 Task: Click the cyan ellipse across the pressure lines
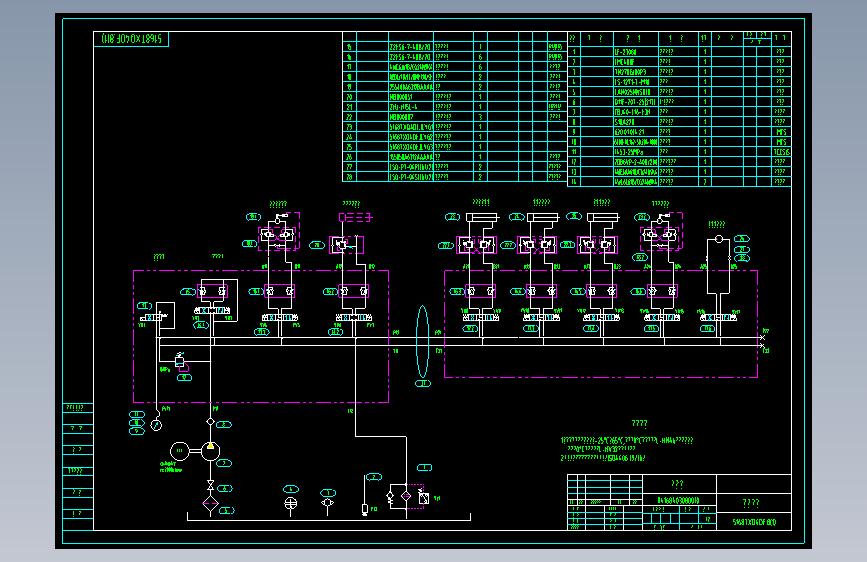[x=422, y=342]
